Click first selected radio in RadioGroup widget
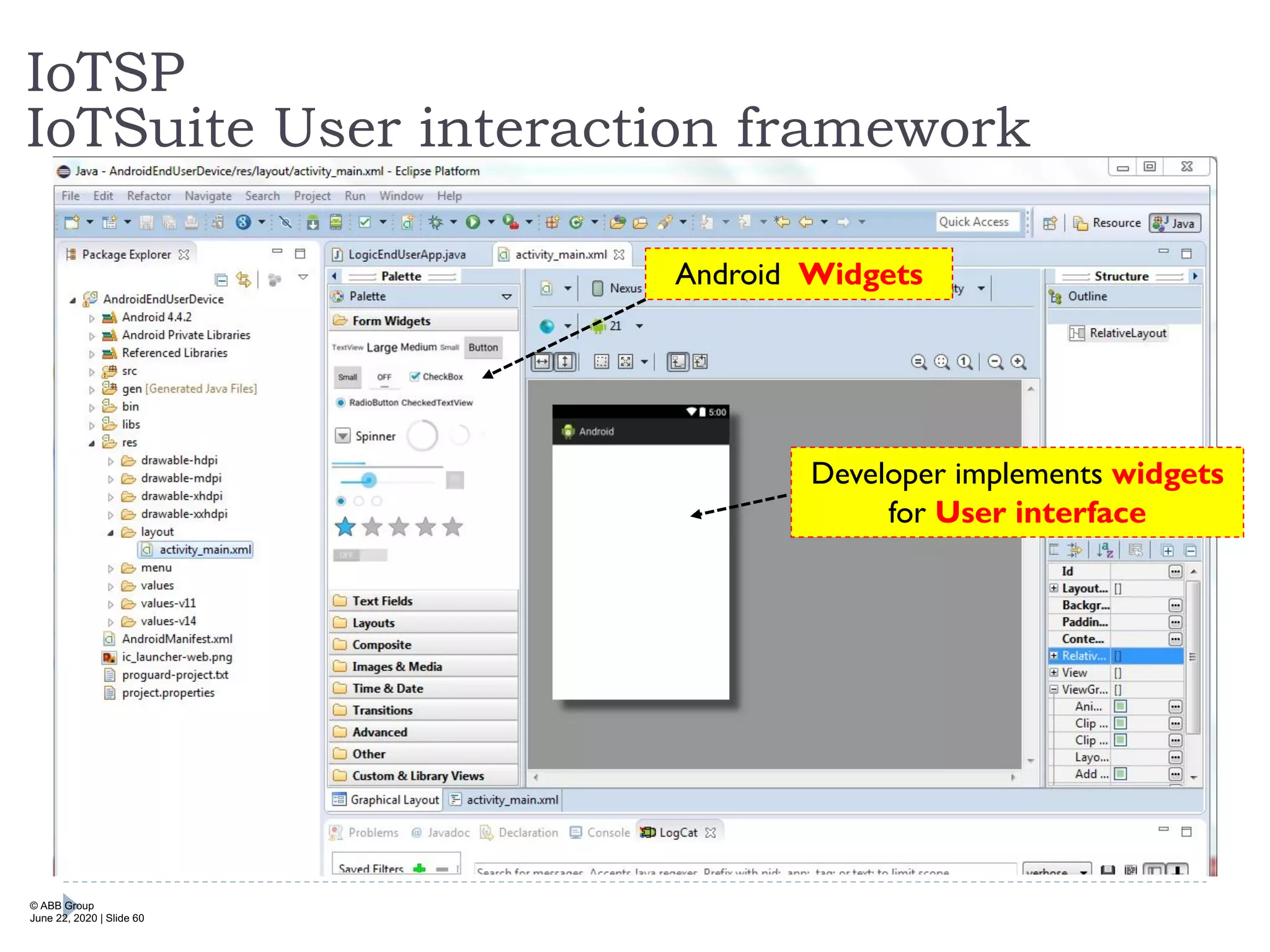 (340, 501)
